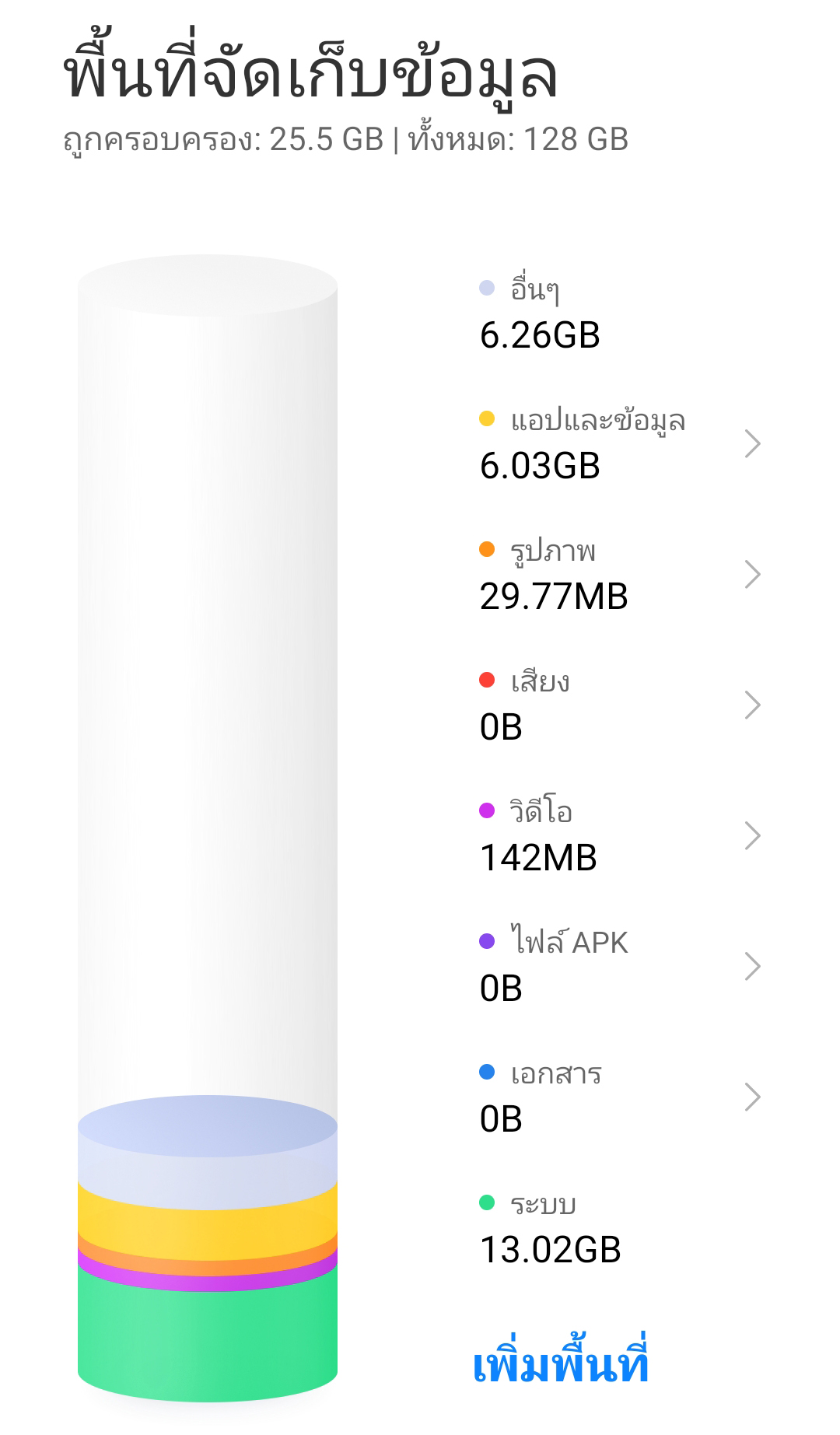
Task: Click the blue dot beside เอกสาร
Action: point(487,1072)
